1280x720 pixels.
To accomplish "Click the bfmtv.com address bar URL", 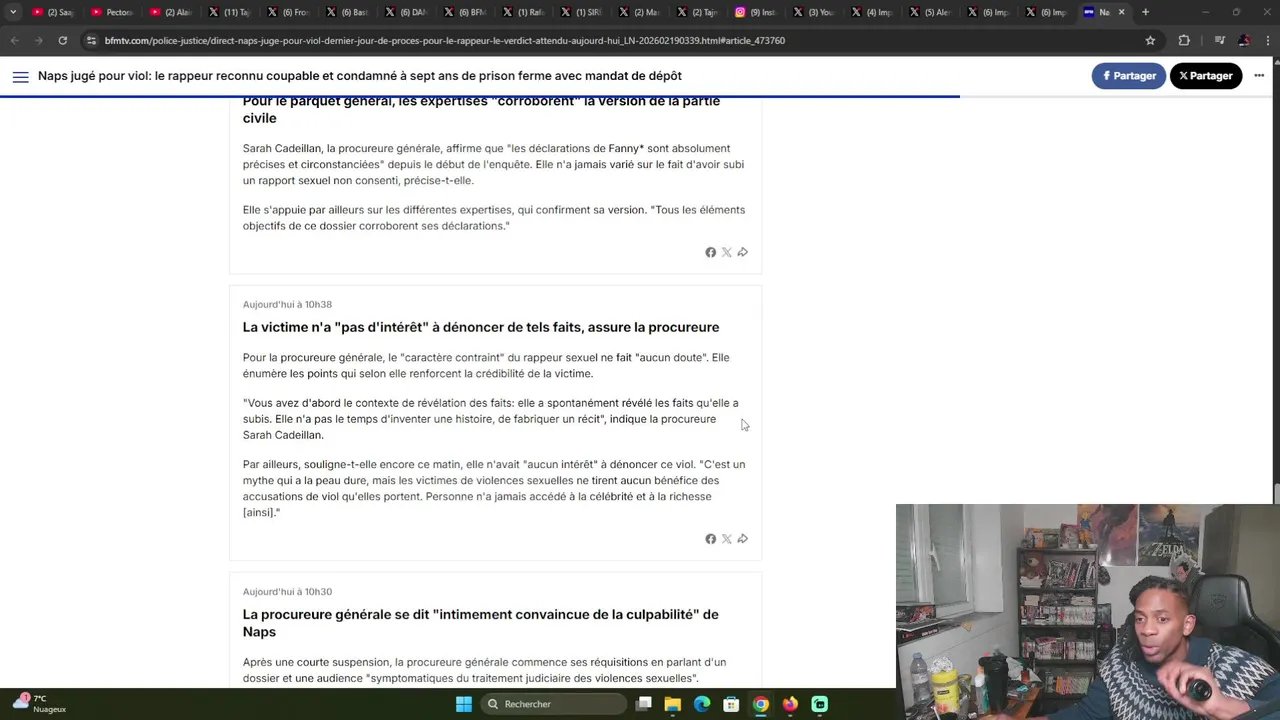I will (x=444, y=41).
